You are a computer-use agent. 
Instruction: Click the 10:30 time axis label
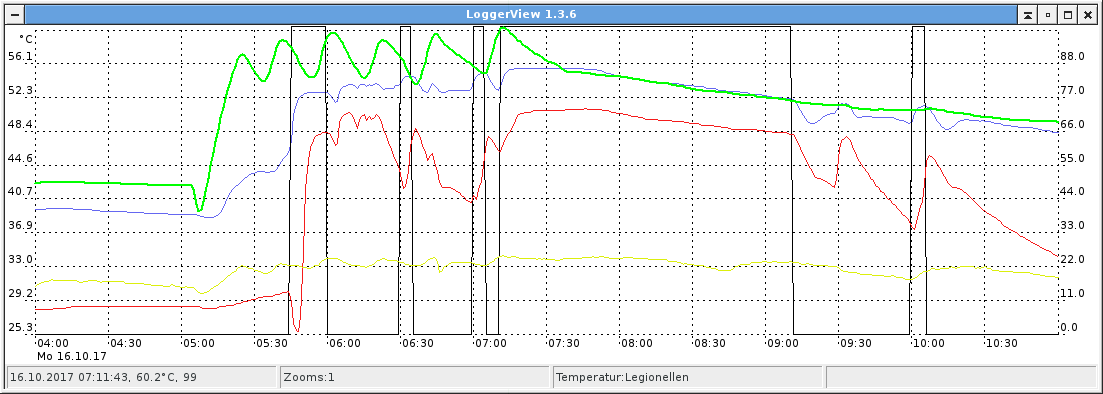tap(1002, 343)
